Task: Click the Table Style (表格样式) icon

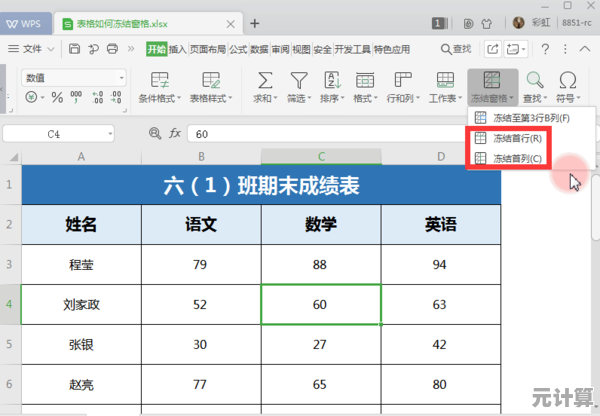Action: coord(211,81)
